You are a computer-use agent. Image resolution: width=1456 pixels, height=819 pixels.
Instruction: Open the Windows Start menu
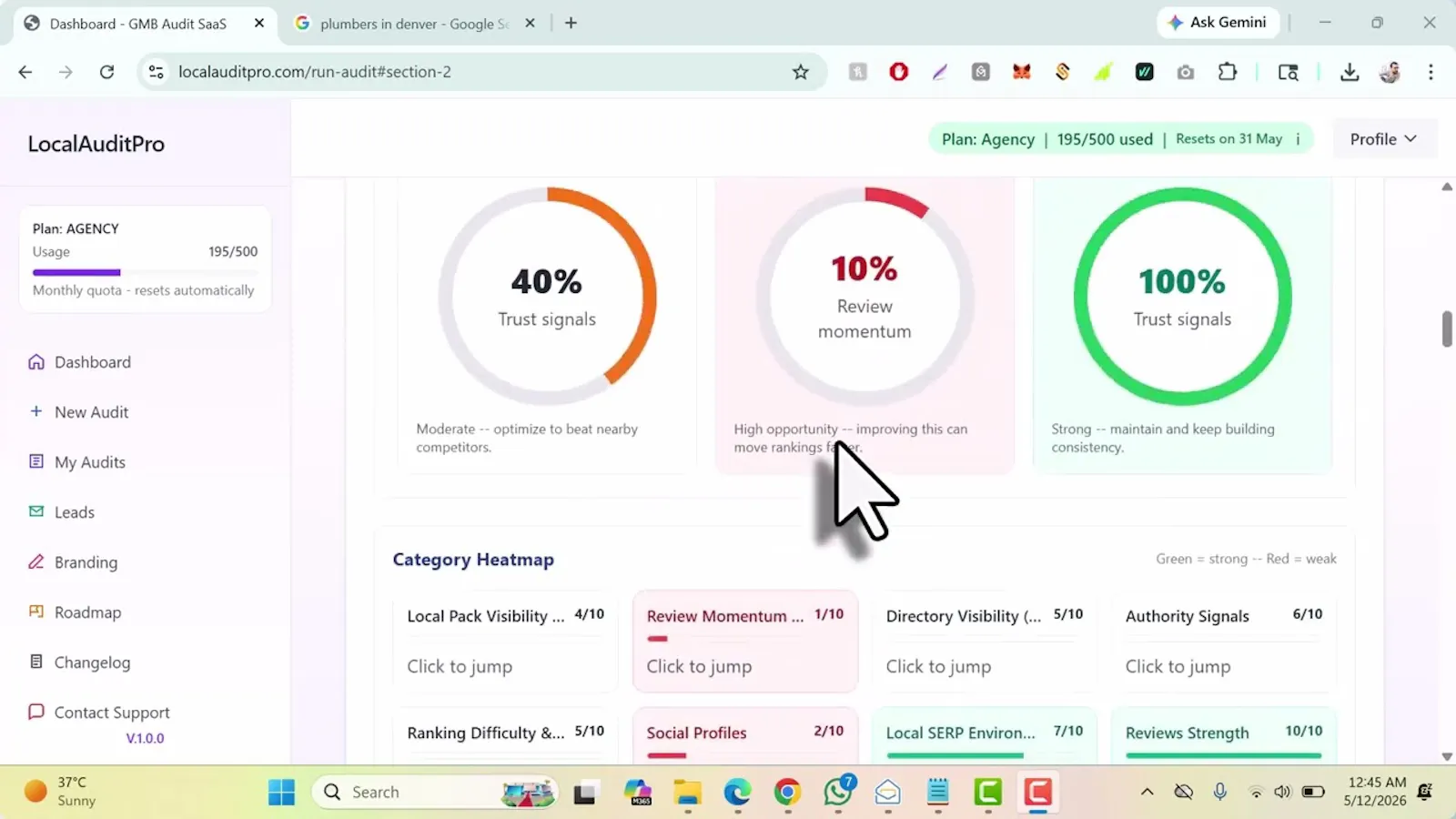click(282, 793)
